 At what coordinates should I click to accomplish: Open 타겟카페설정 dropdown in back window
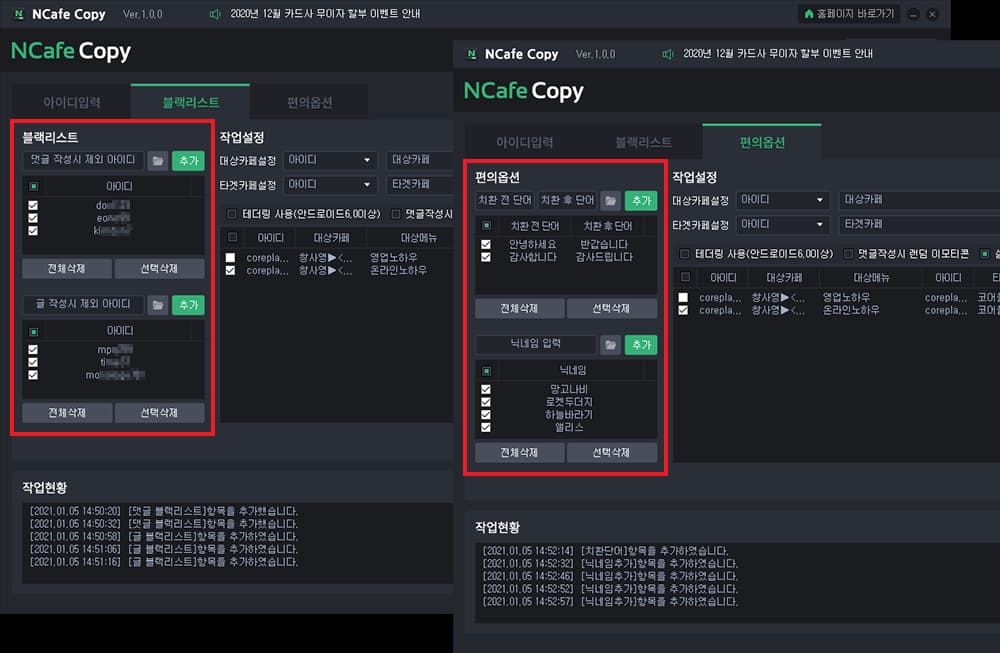[x=330, y=184]
